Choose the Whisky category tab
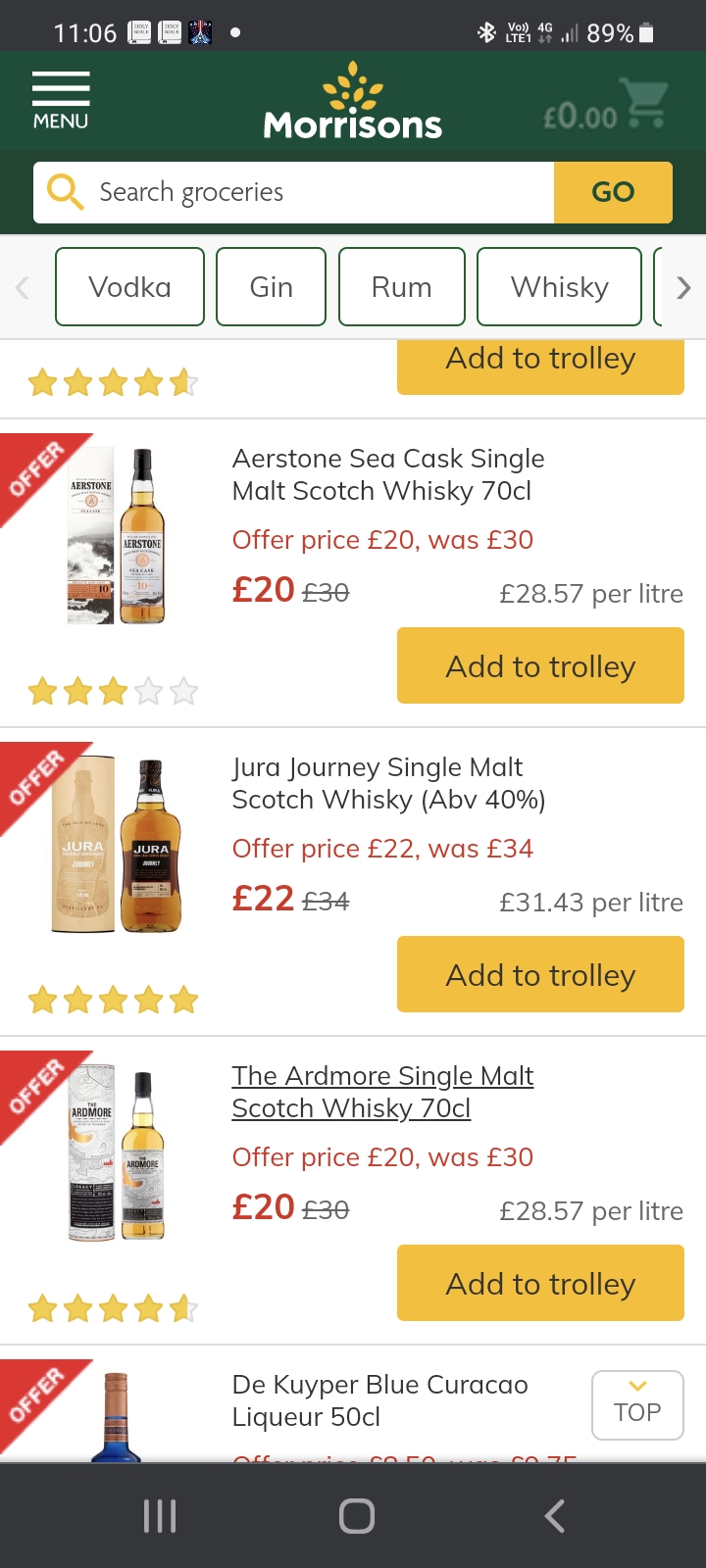Image resolution: width=706 pixels, height=1568 pixels. click(559, 287)
